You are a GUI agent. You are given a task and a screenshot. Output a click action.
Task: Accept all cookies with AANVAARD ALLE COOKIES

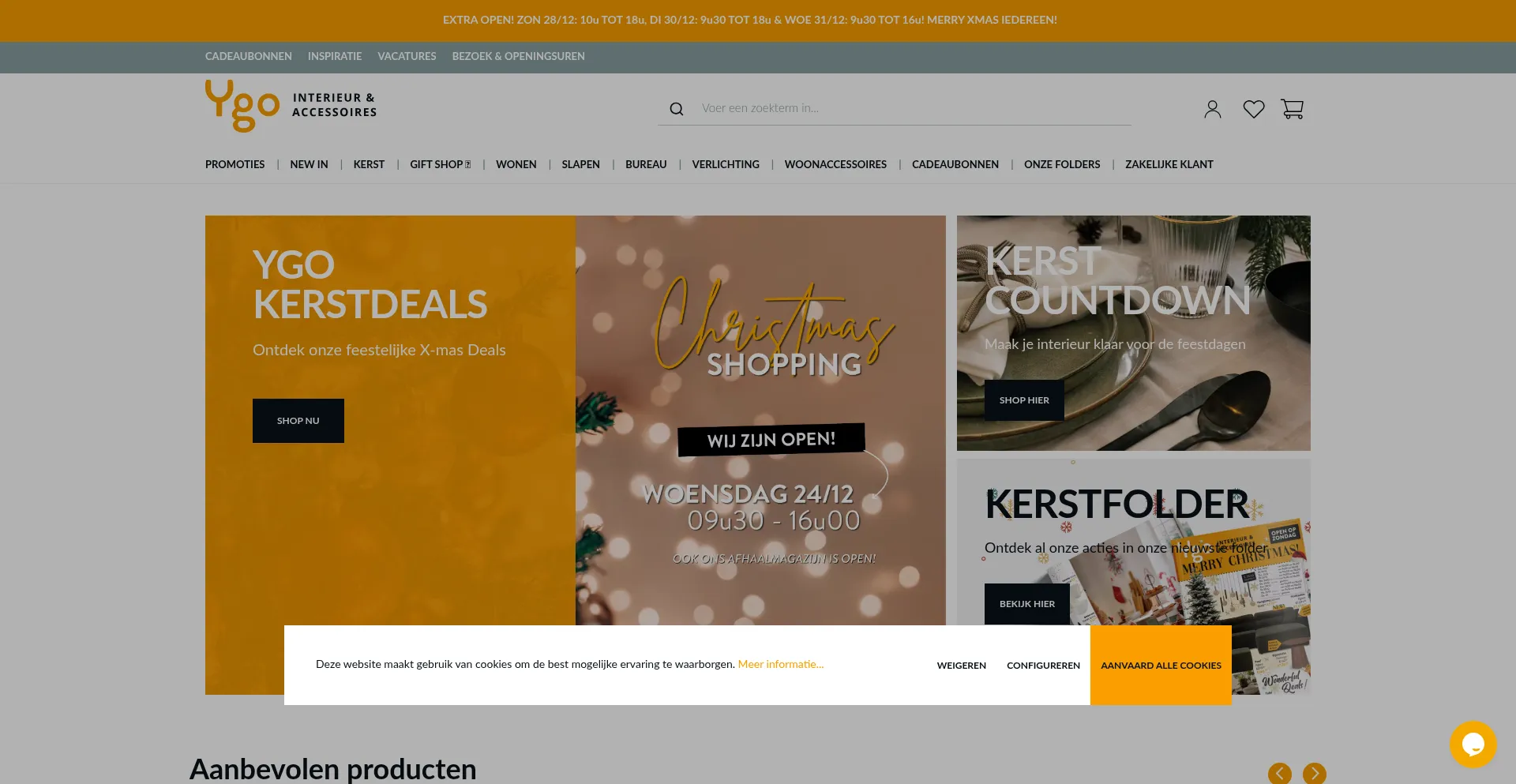click(1161, 665)
